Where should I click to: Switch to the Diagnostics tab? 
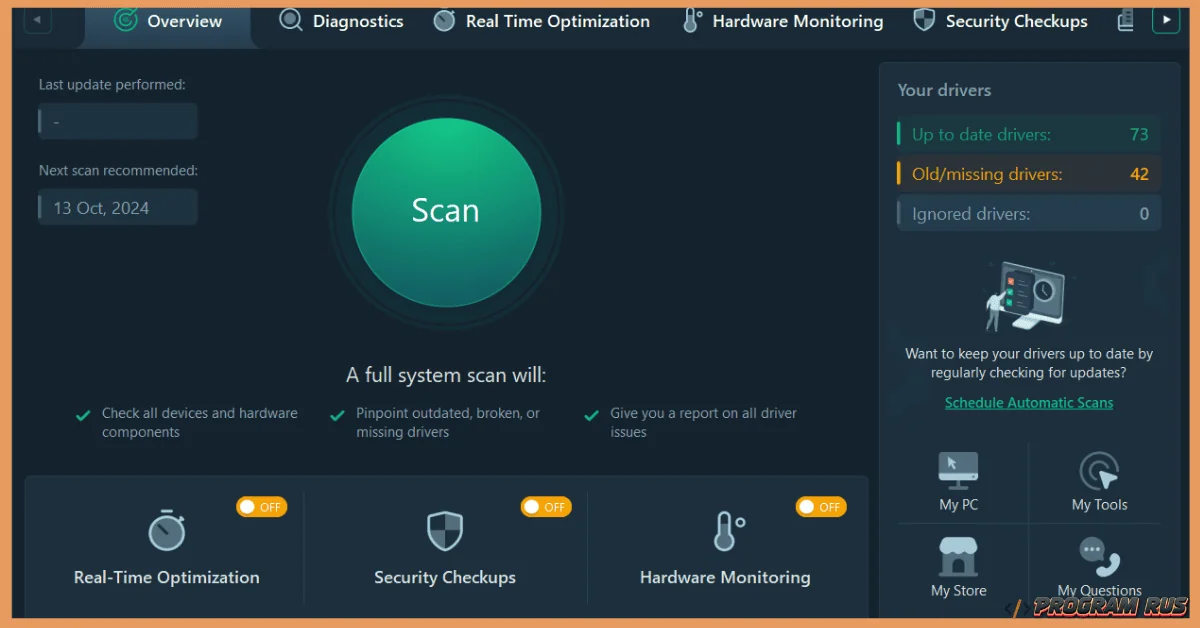341,21
